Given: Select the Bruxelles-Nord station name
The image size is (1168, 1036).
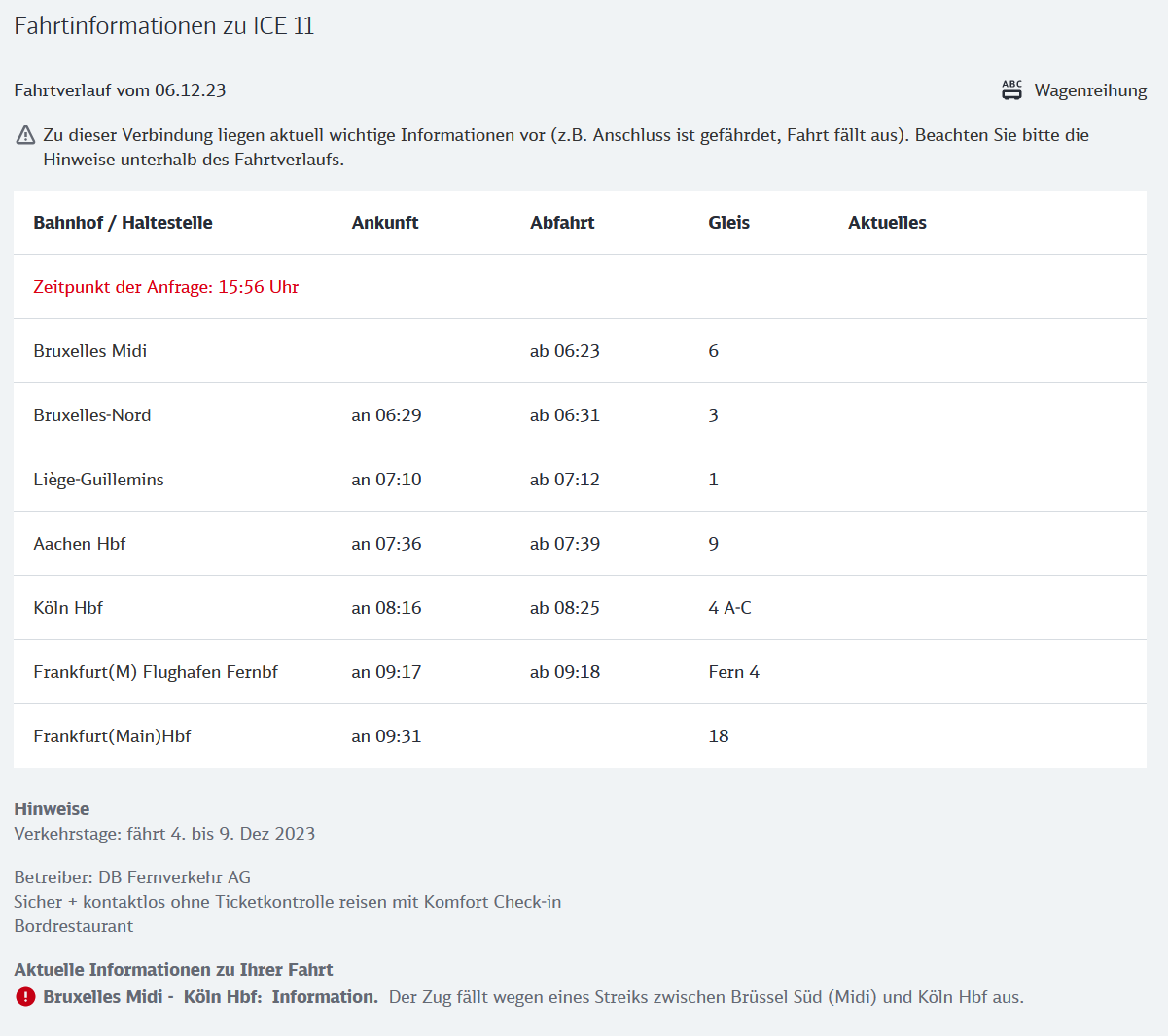Looking at the screenshot, I should pyautogui.click(x=92, y=415).
